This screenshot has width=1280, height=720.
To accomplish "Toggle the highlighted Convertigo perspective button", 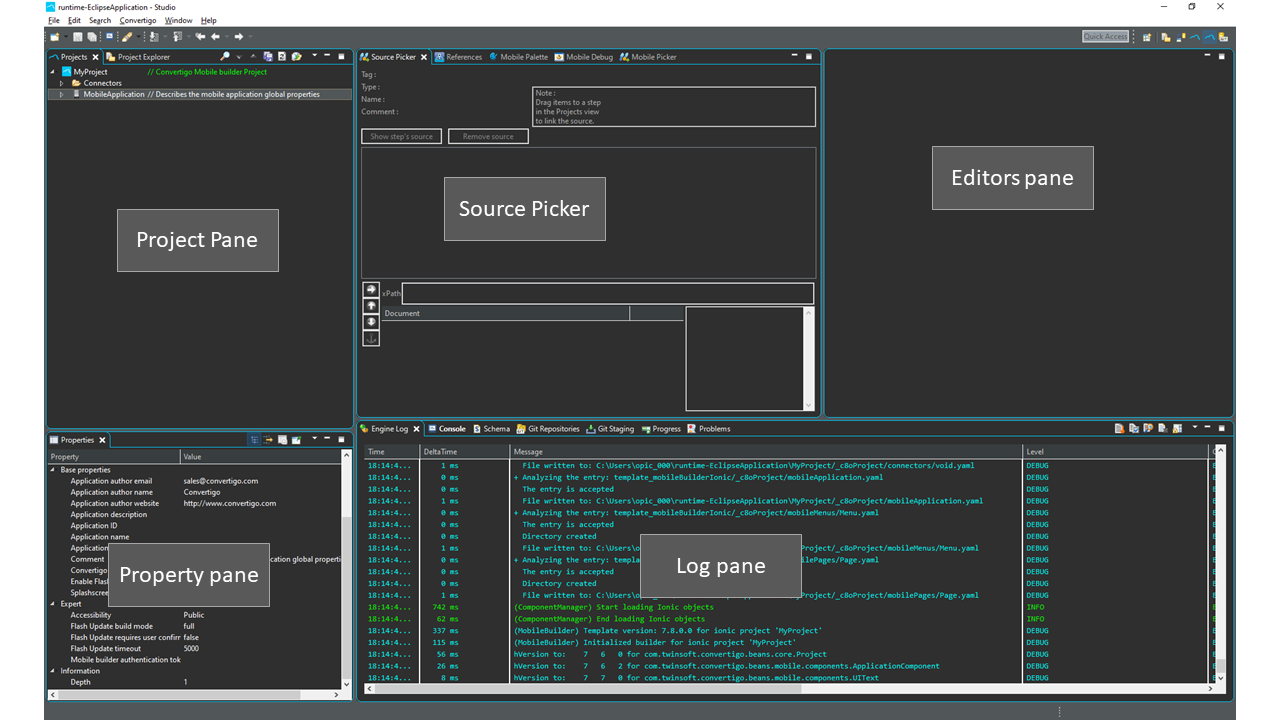I will (x=1209, y=37).
